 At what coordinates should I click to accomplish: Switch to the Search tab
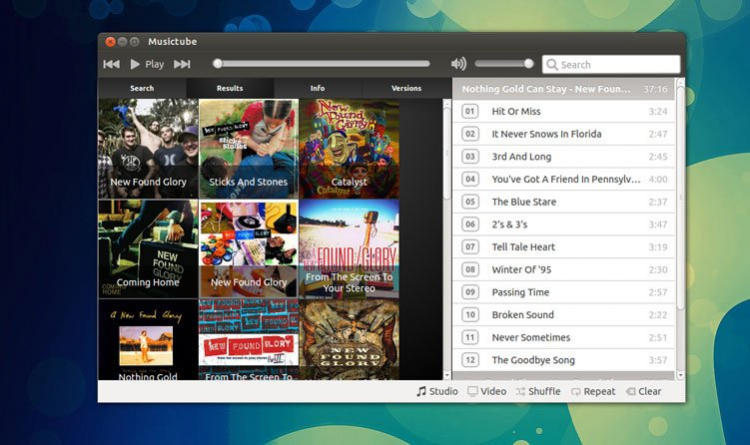coord(142,88)
